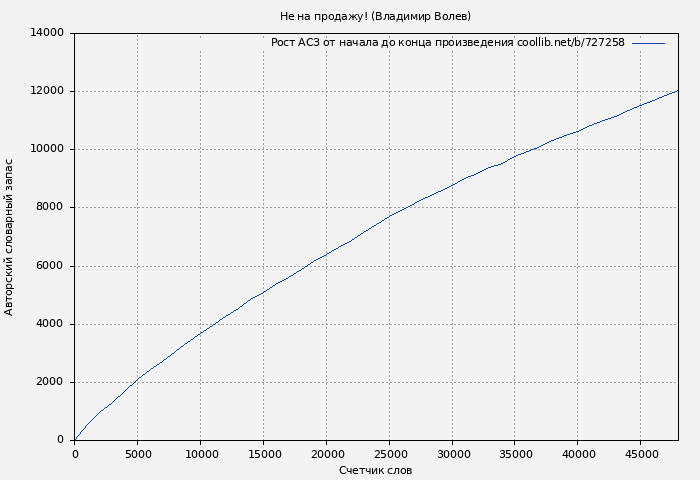Click the 40000 tick label on X-axis
Viewport: 700px width, 480px height.
tap(577, 454)
